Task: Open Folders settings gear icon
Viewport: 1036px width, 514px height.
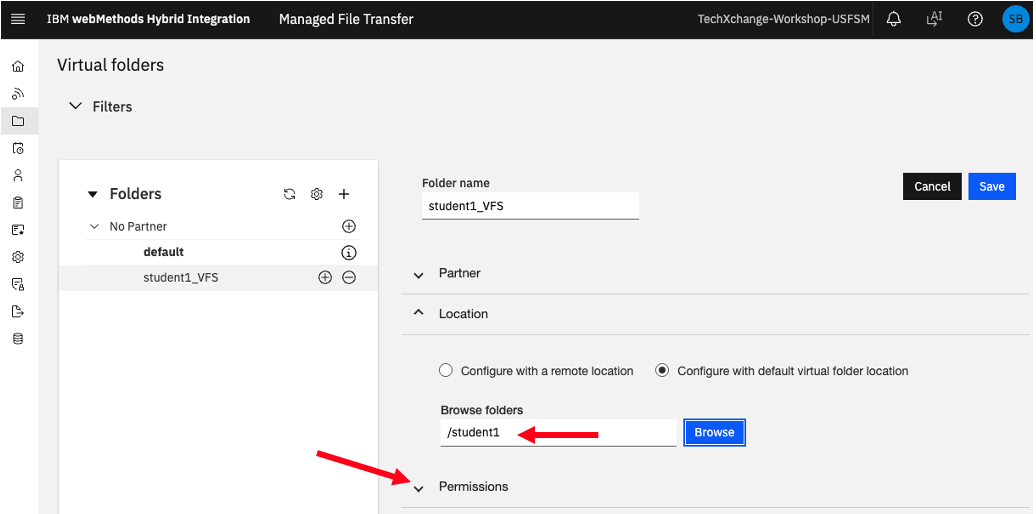Action: click(x=316, y=194)
